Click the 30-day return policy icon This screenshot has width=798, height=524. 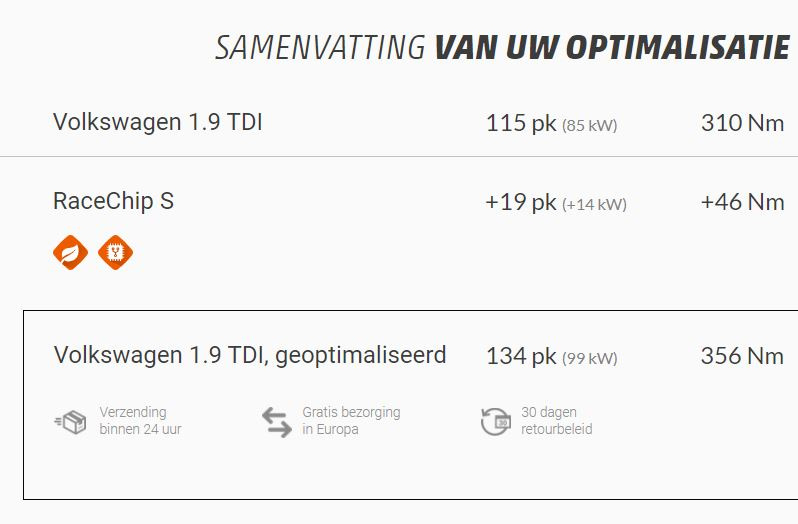[x=496, y=422]
